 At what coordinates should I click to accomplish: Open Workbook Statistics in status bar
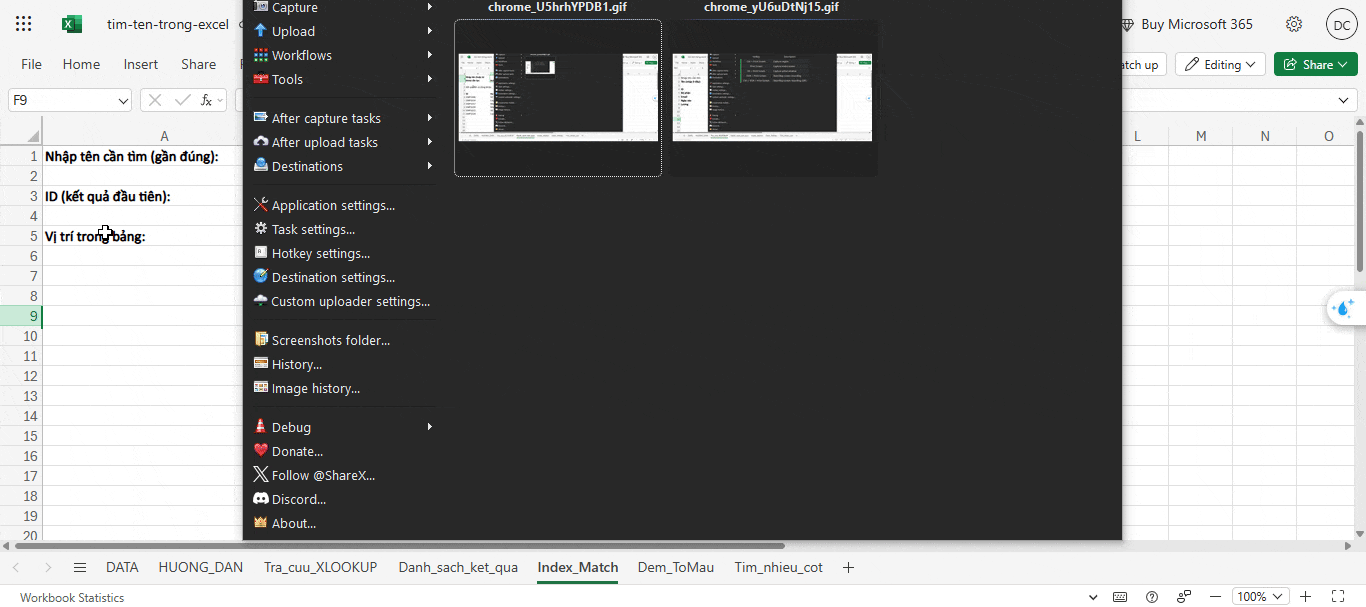[x=72, y=597]
